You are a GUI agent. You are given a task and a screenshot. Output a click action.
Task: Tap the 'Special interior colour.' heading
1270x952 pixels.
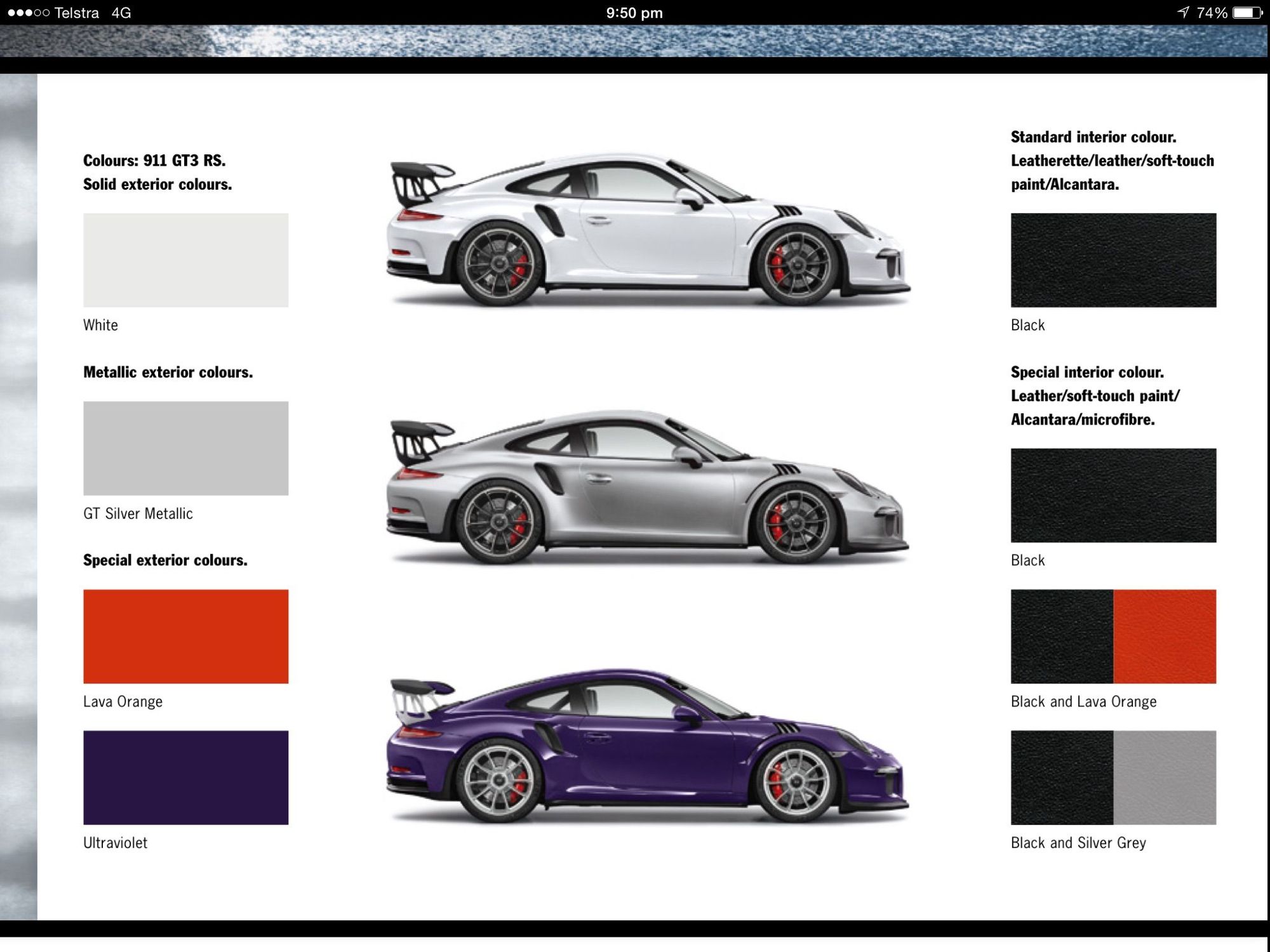pos(1087,373)
